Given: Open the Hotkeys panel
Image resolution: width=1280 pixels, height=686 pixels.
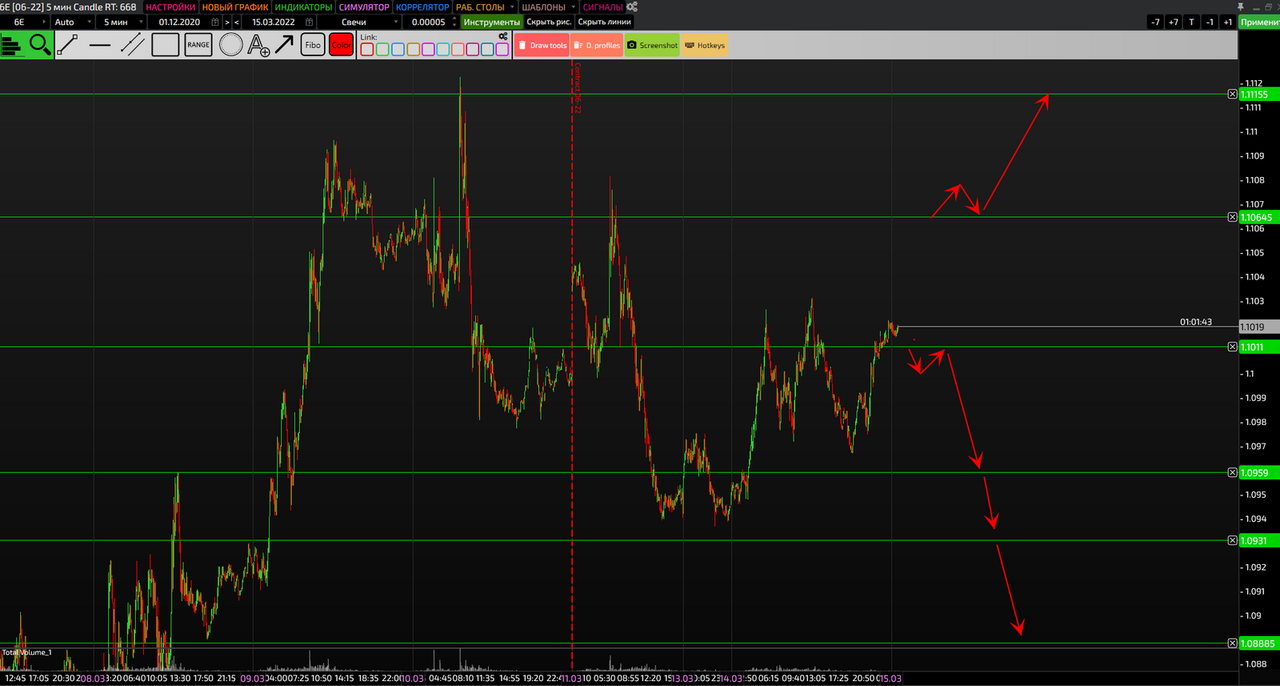Looking at the screenshot, I should pyautogui.click(x=705, y=45).
